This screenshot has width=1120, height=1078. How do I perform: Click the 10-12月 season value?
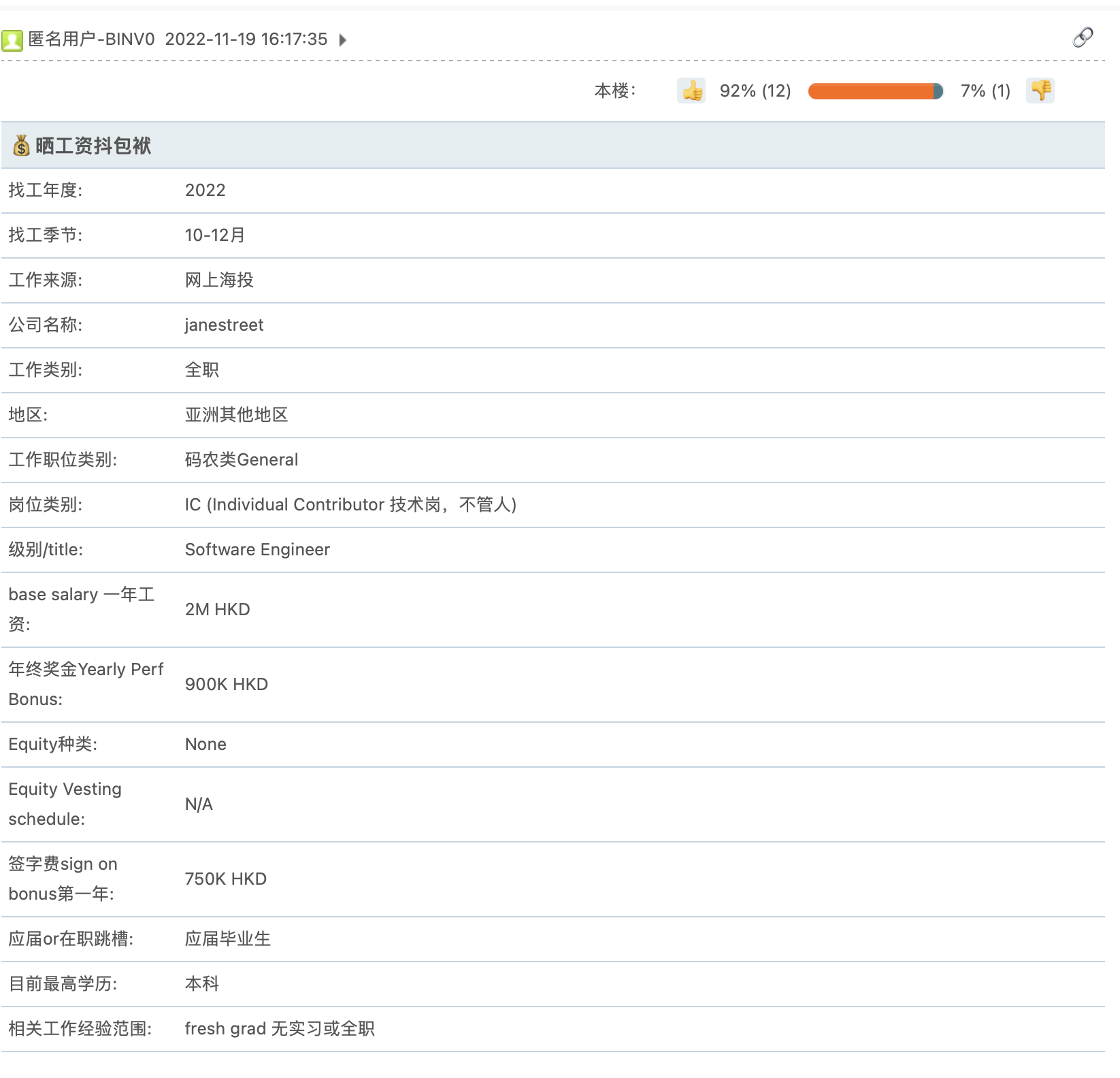click(215, 235)
